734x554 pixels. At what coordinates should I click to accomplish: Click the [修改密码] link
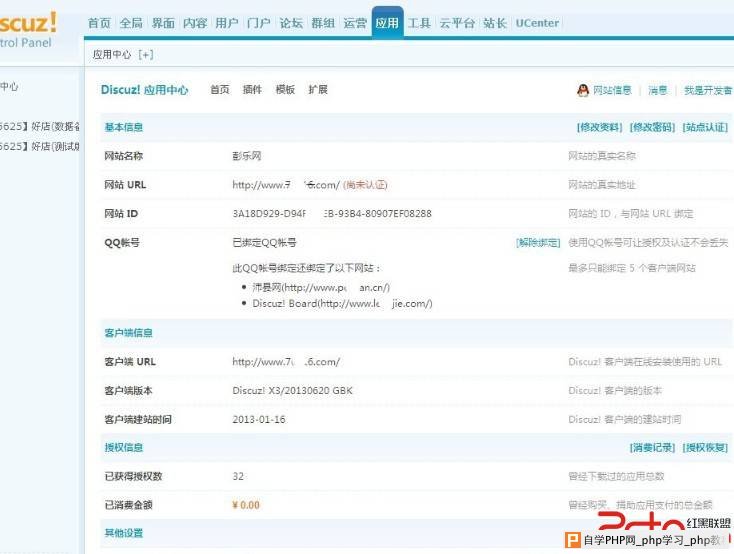[652, 127]
